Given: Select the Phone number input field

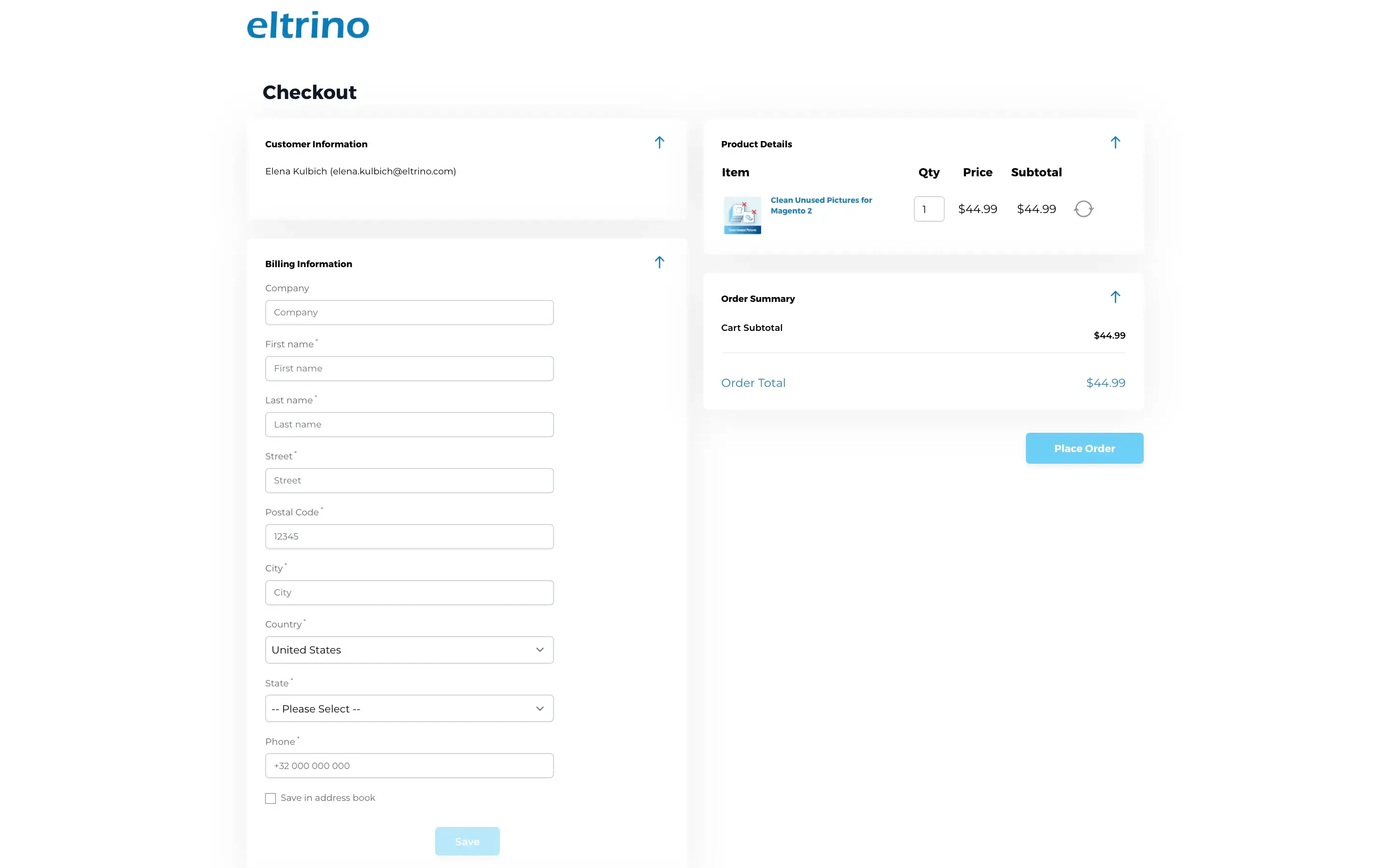Looking at the screenshot, I should pyautogui.click(x=409, y=765).
